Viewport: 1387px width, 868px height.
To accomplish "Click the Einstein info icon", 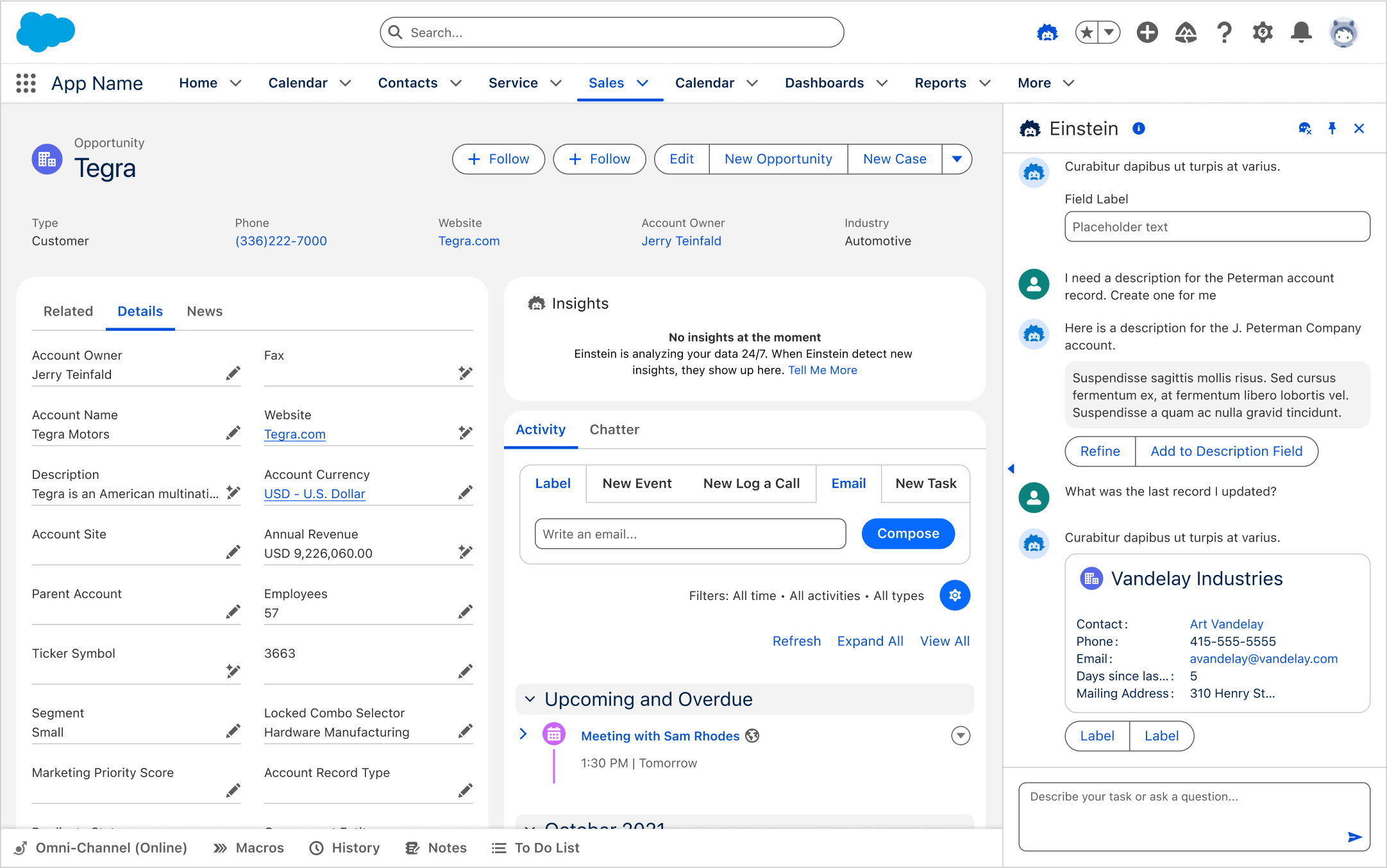I will 1139,129.
